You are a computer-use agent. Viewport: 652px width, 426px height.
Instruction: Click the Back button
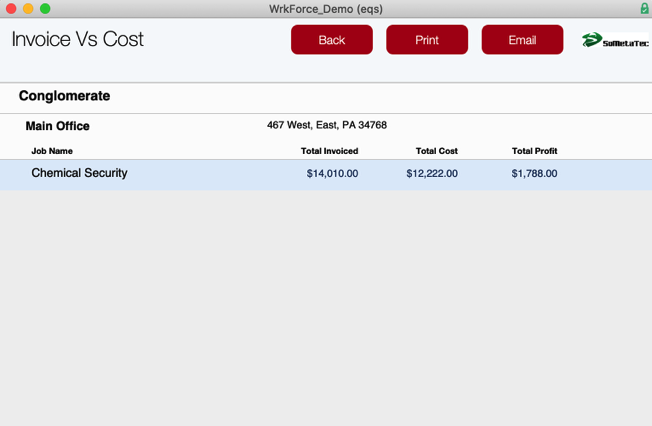pos(331,40)
